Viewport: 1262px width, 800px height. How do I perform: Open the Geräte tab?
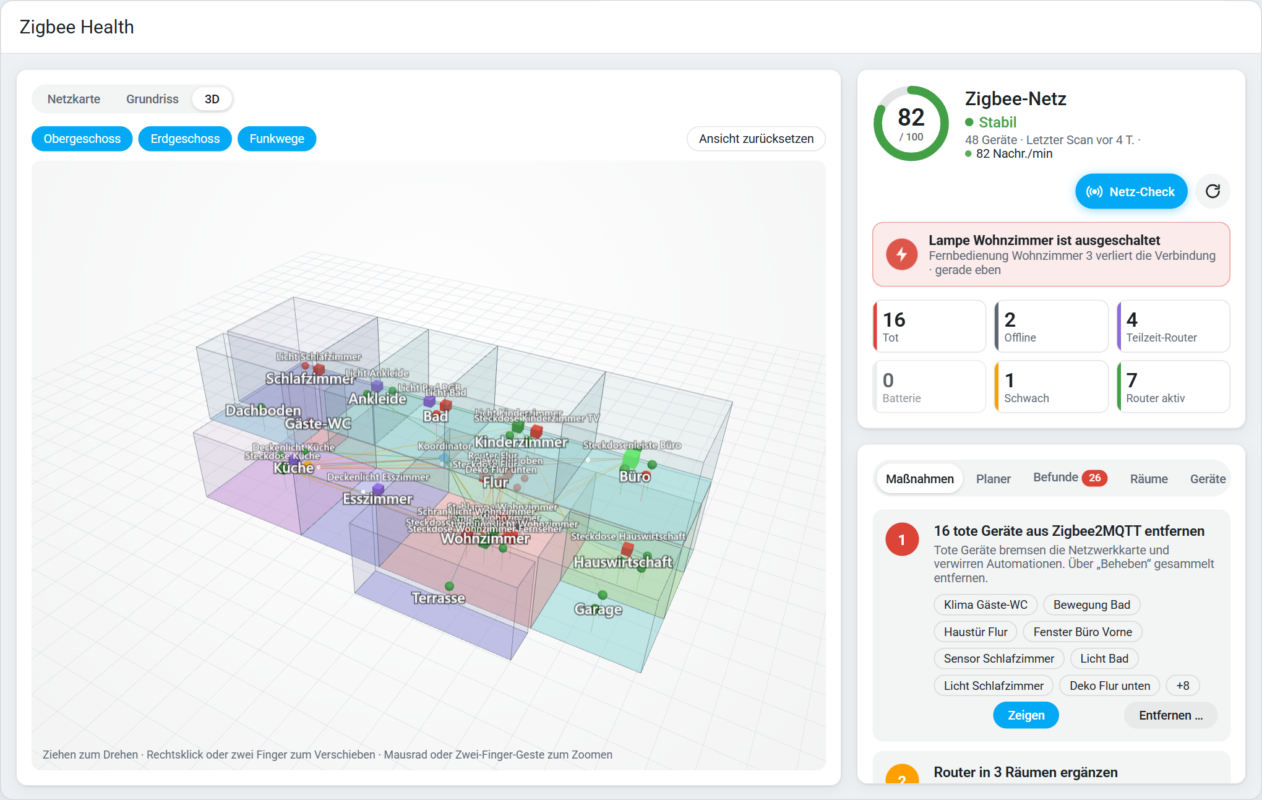1207,479
